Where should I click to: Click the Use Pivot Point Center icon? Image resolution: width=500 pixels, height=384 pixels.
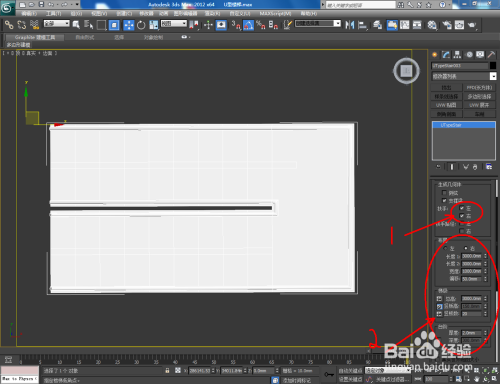point(194,25)
